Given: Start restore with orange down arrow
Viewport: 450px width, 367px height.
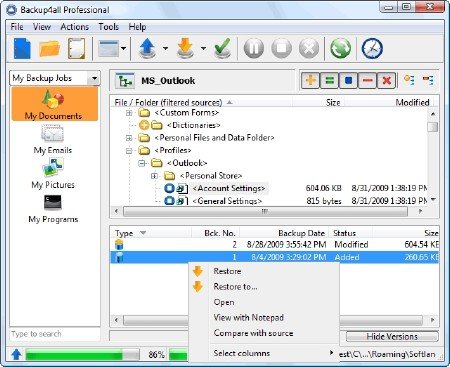Looking at the screenshot, I should 185,49.
